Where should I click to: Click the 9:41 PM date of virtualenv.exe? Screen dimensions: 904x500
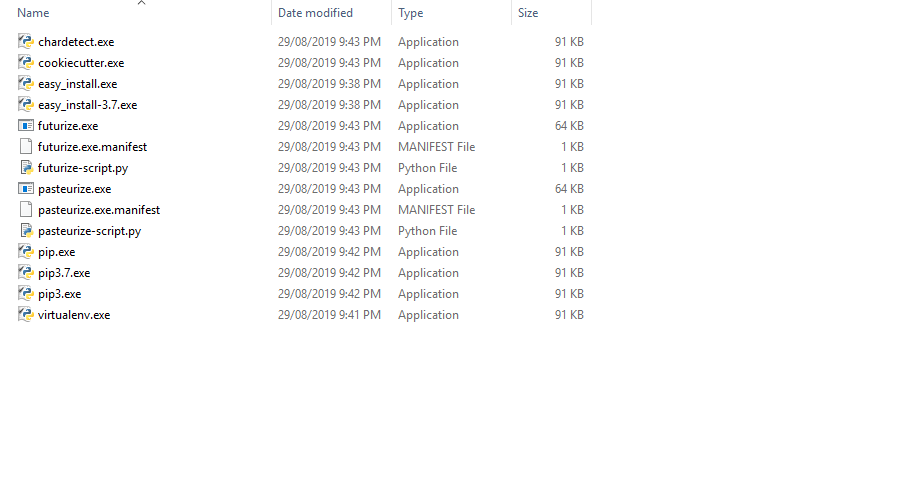(x=329, y=315)
